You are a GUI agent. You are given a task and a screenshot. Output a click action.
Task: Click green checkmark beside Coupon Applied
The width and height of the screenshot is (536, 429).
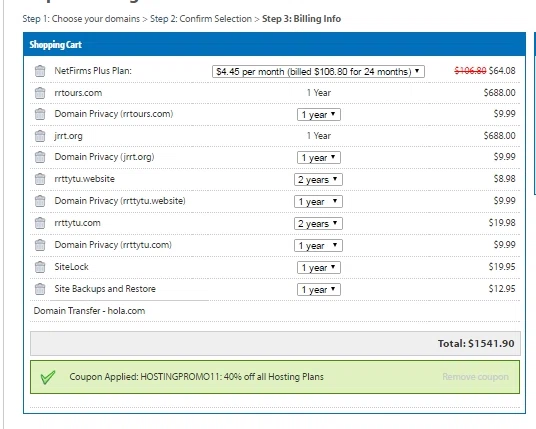point(48,377)
